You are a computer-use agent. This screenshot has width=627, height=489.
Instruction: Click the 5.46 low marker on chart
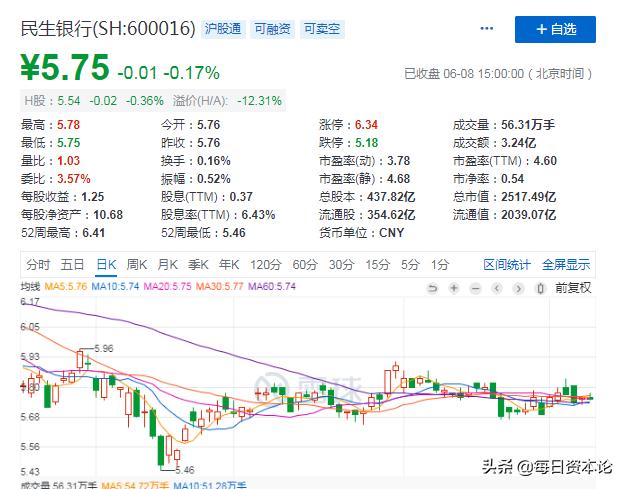pyautogui.click(x=185, y=470)
